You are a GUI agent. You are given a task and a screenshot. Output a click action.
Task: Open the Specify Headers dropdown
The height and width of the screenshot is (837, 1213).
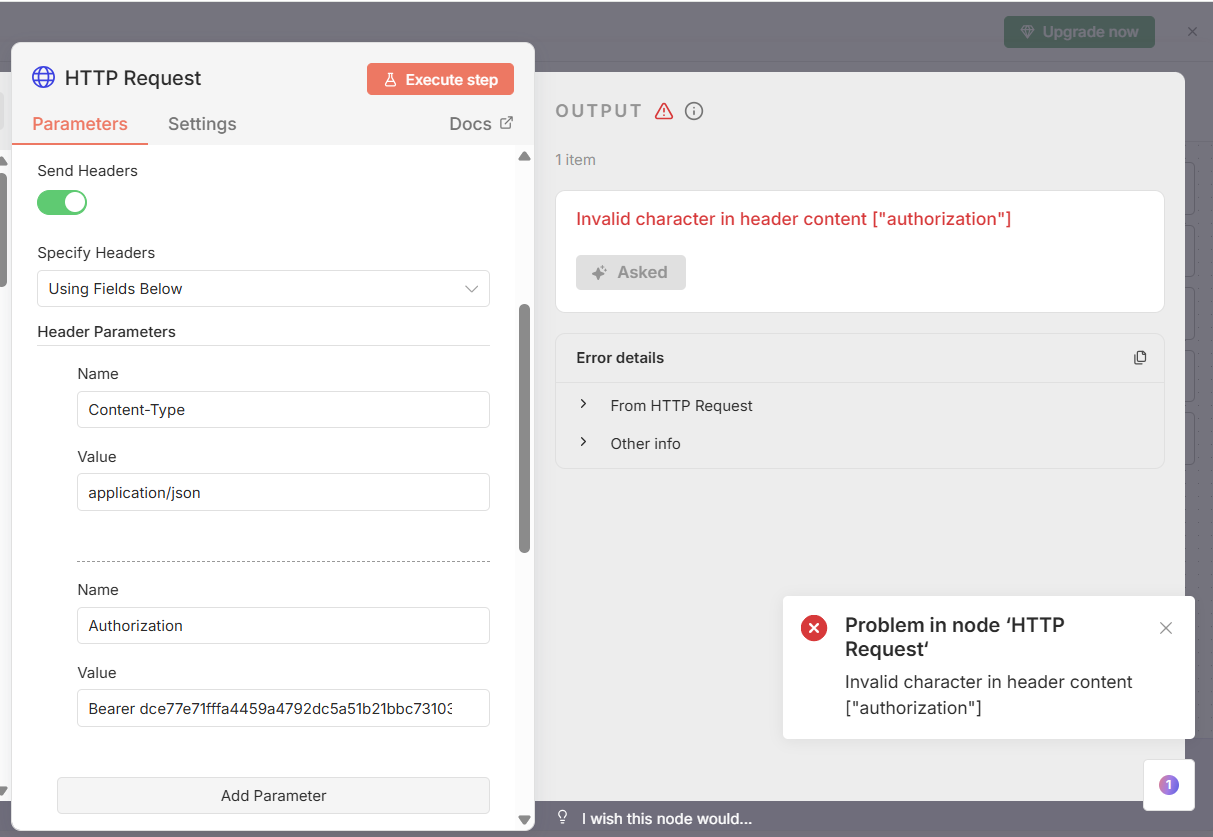[x=264, y=289]
